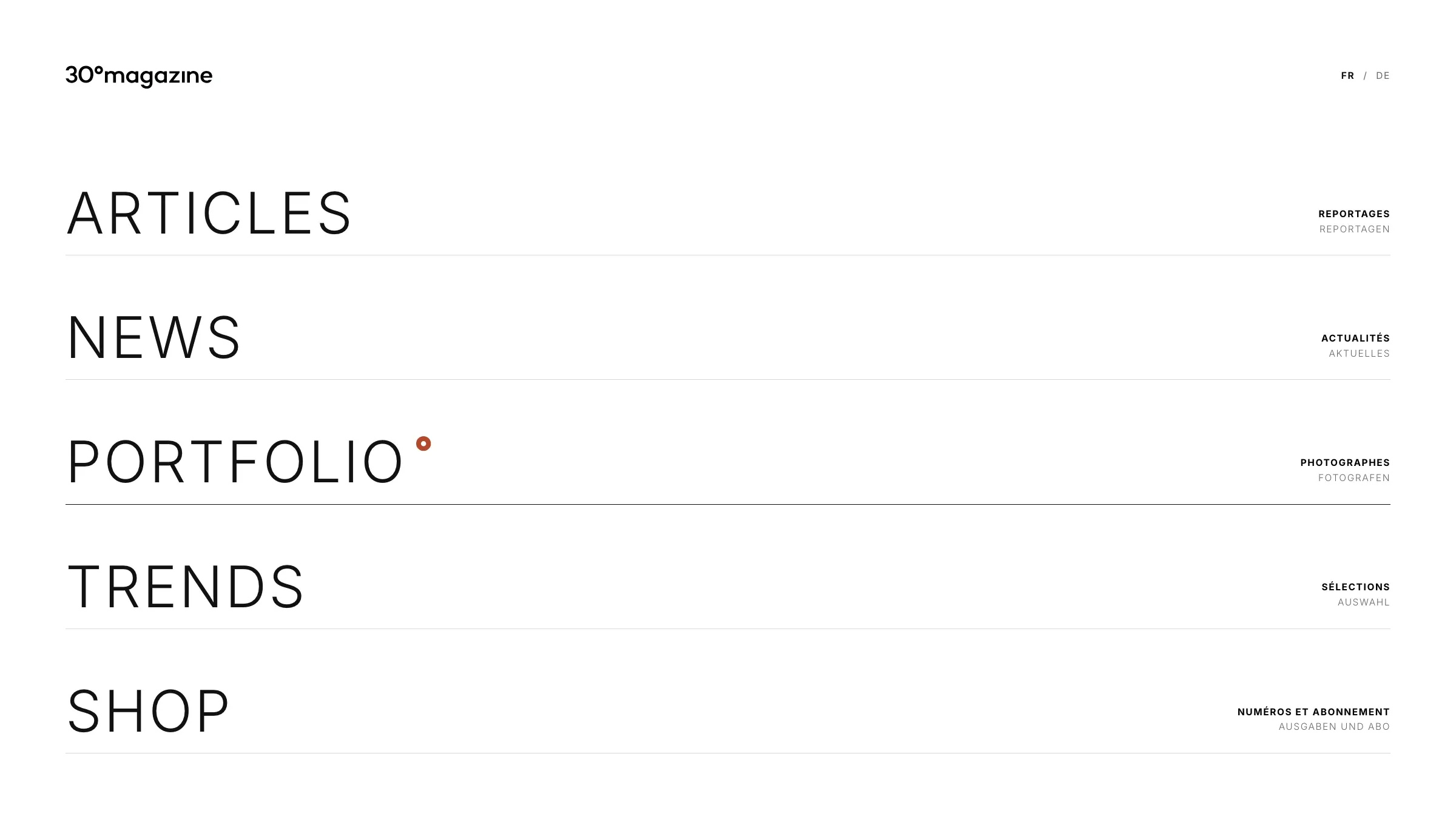Open the ARTICLES menu entry
Screen dimensions: 1456x819
(209, 214)
